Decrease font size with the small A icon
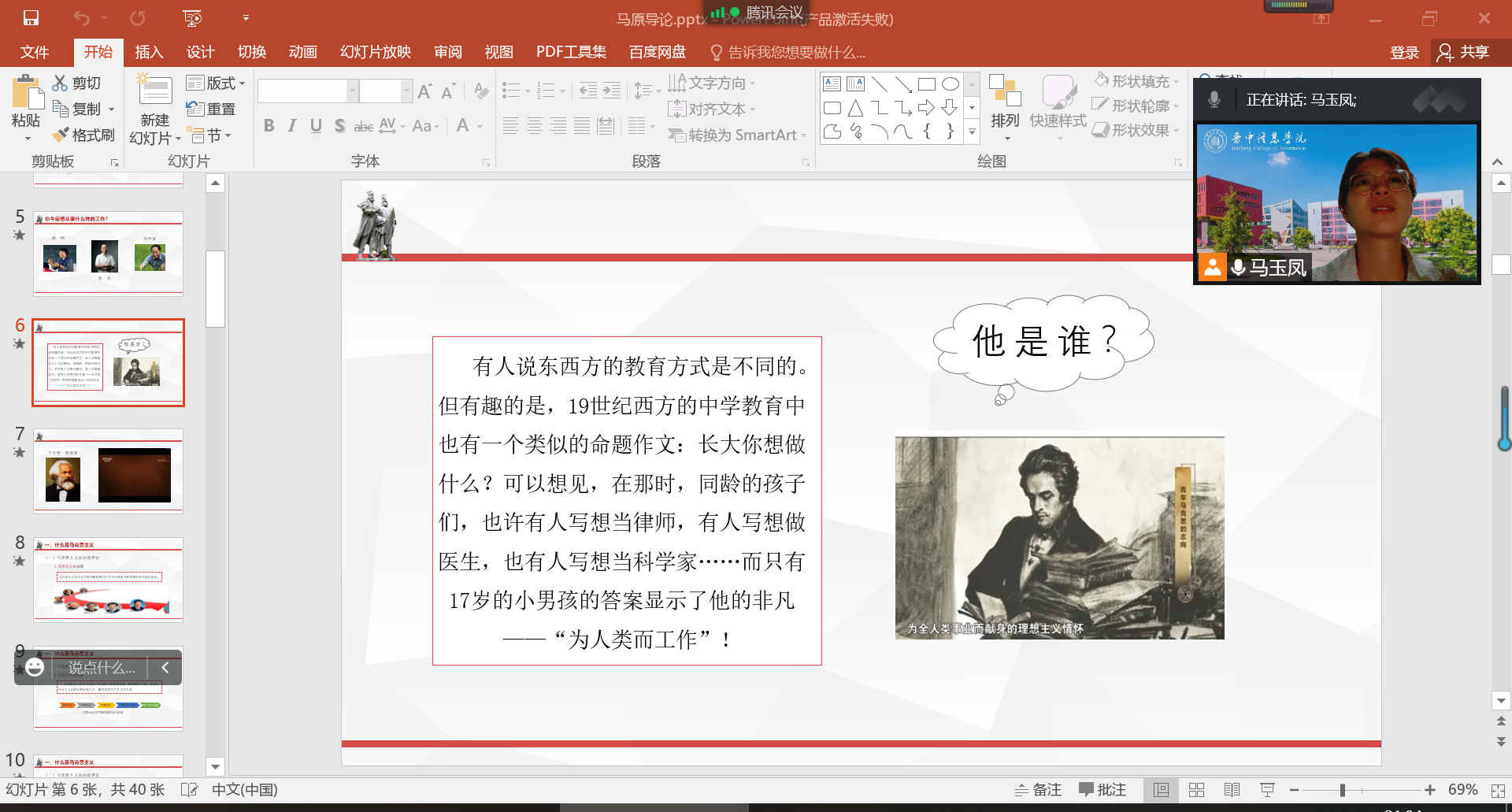This screenshot has width=1512, height=812. (448, 91)
